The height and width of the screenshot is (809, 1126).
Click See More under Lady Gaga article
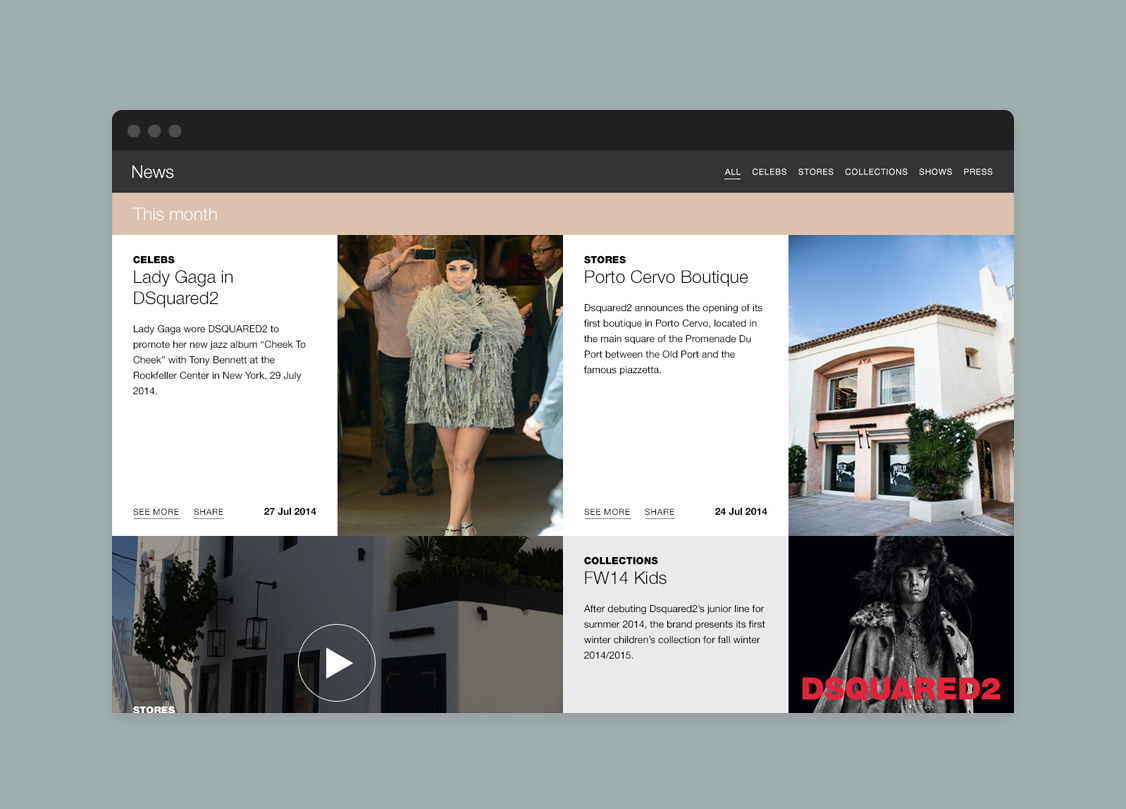(x=156, y=512)
